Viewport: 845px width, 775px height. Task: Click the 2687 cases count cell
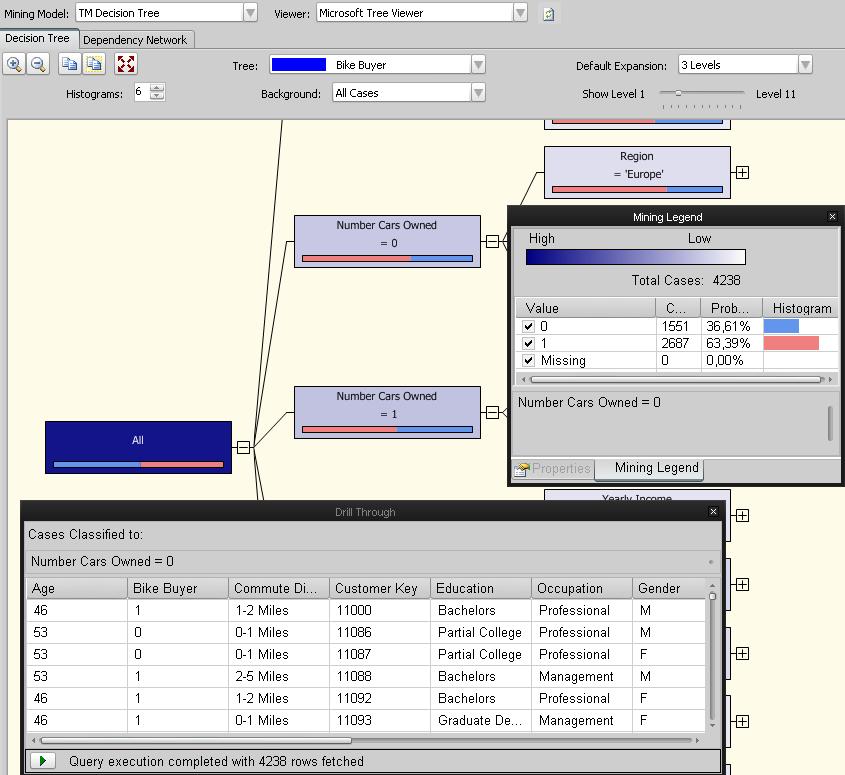coord(678,343)
